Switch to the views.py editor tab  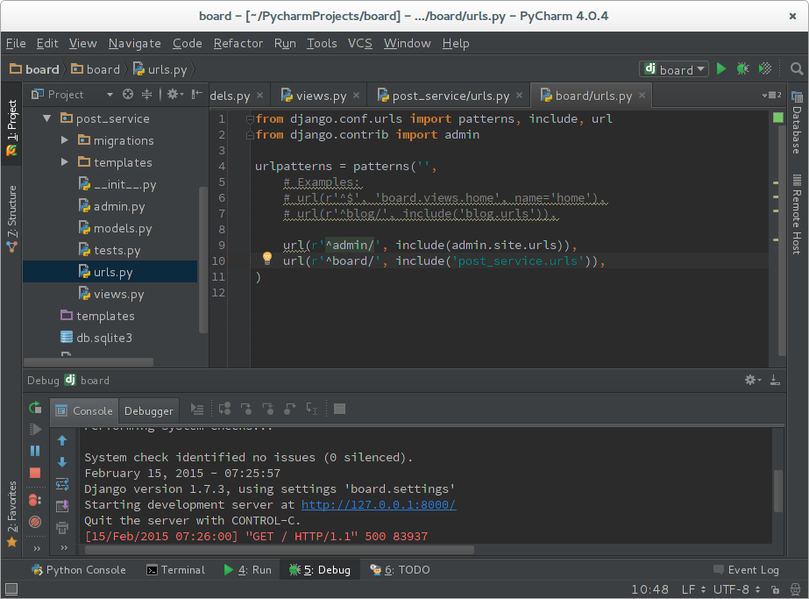pos(320,95)
